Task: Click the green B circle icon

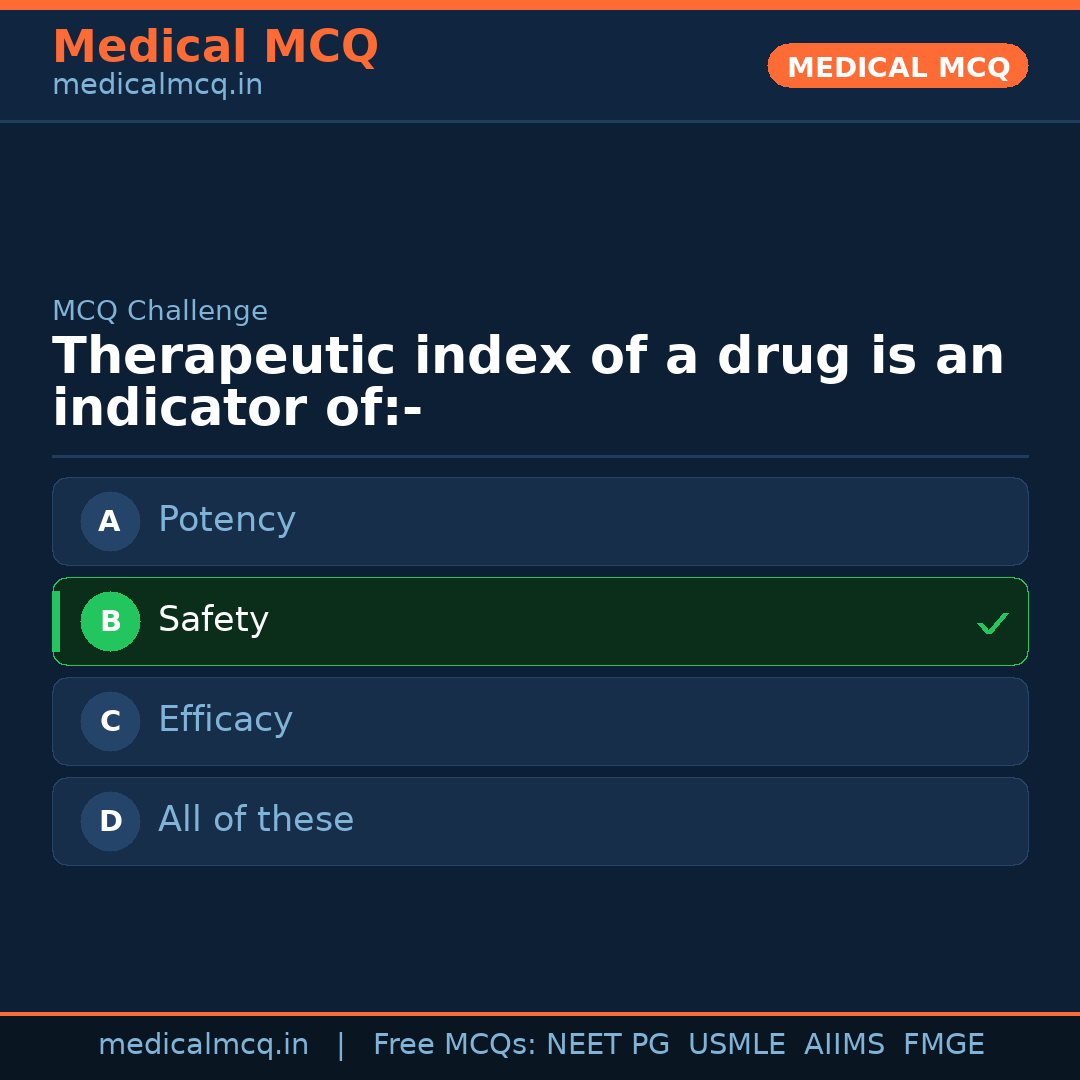Action: tap(110, 621)
